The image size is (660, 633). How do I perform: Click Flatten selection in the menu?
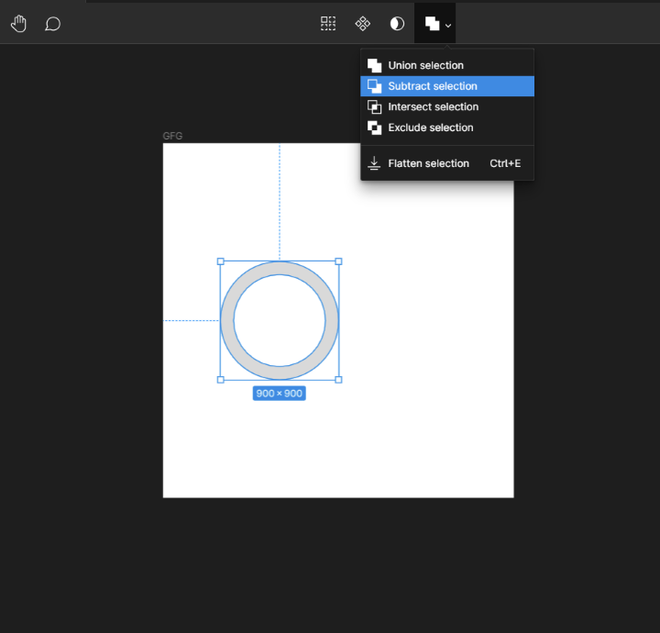coord(428,164)
